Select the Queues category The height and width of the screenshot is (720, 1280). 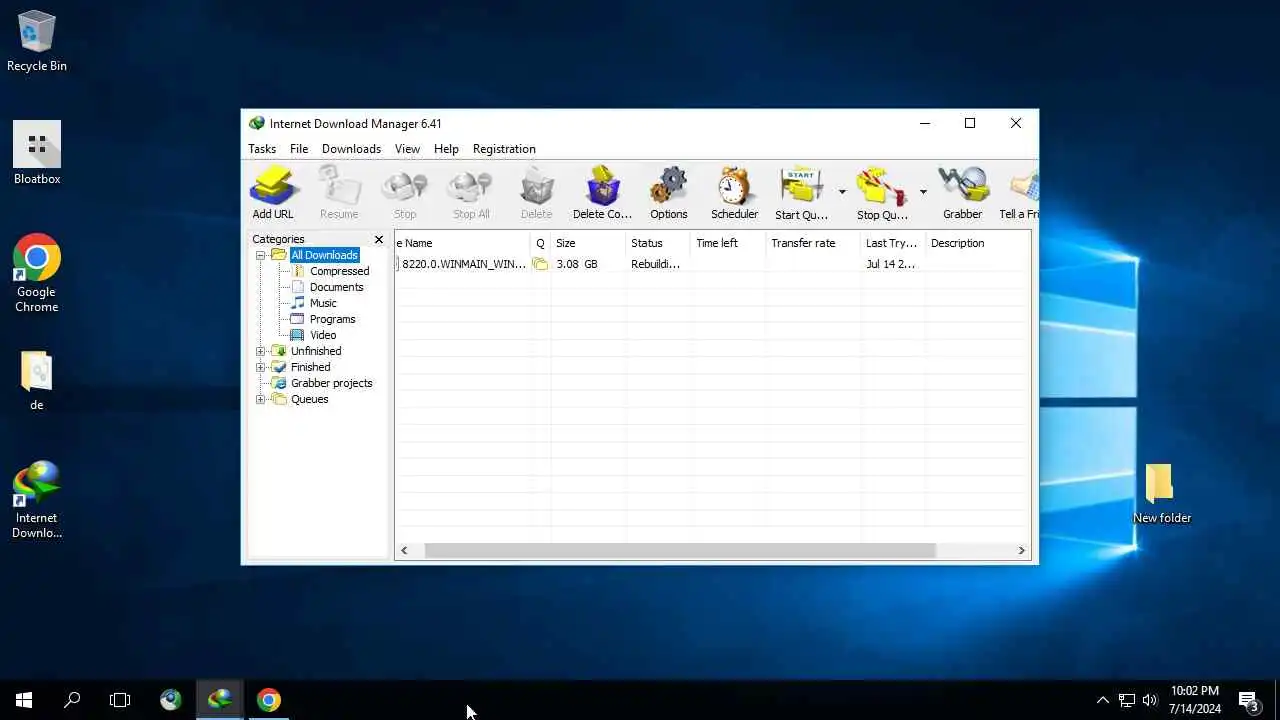[309, 399]
